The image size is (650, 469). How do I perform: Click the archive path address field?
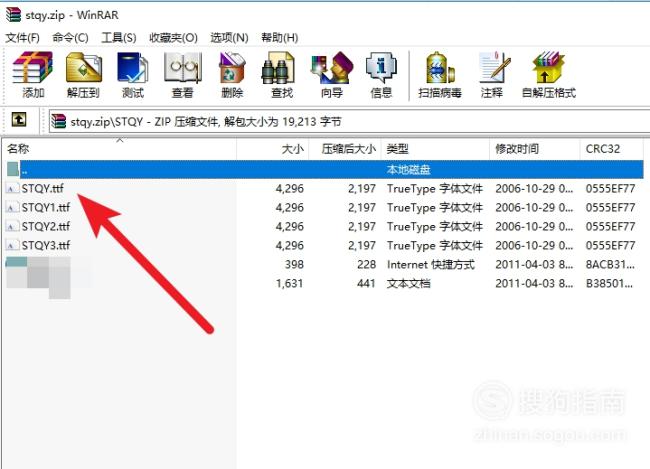[x=349, y=122]
